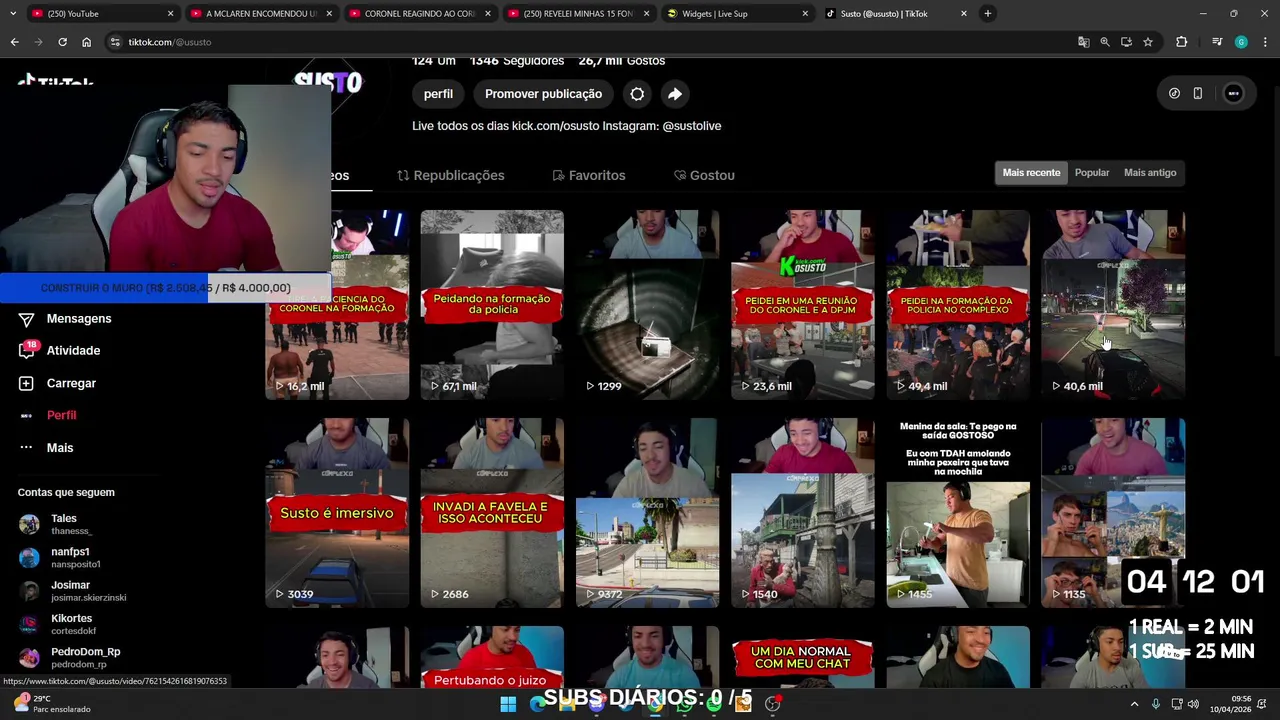Focus the address bar showing tiktok.com/@ususto
Image resolution: width=1280 pixels, height=720 pixels.
590,42
